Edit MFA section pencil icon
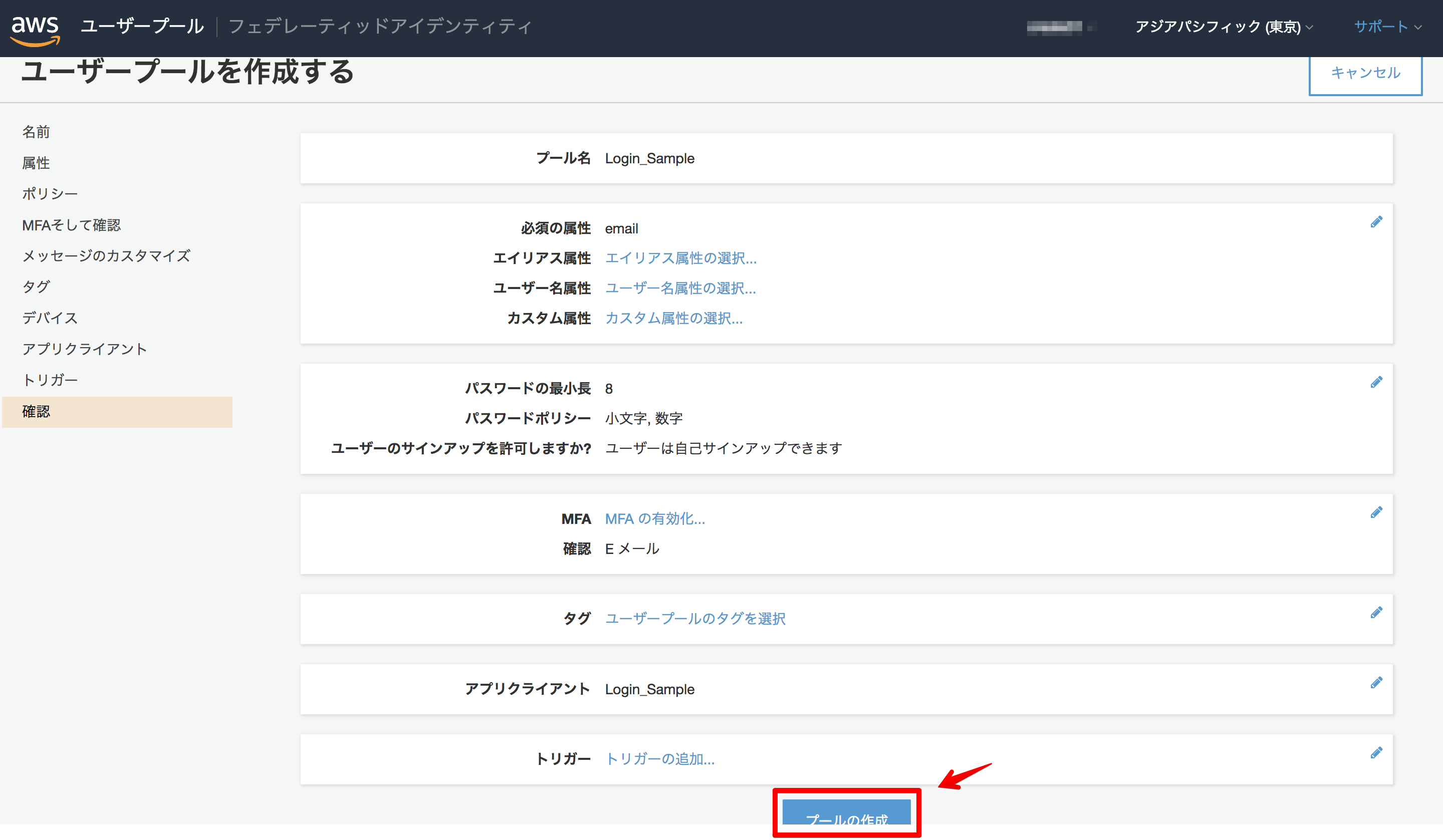The image size is (1443, 840). (x=1376, y=512)
